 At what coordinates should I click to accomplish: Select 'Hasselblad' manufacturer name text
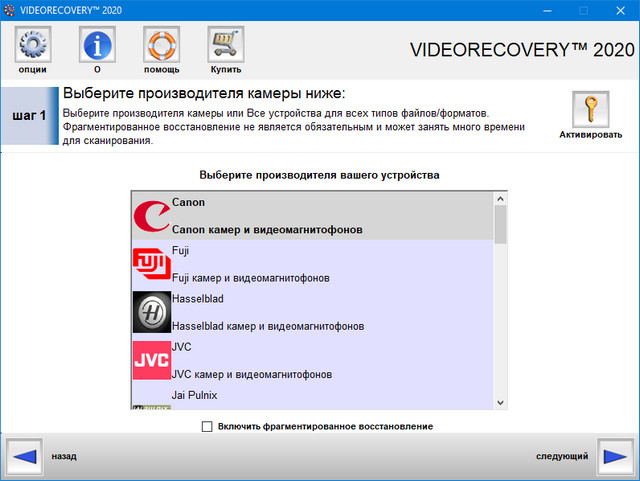[198, 298]
